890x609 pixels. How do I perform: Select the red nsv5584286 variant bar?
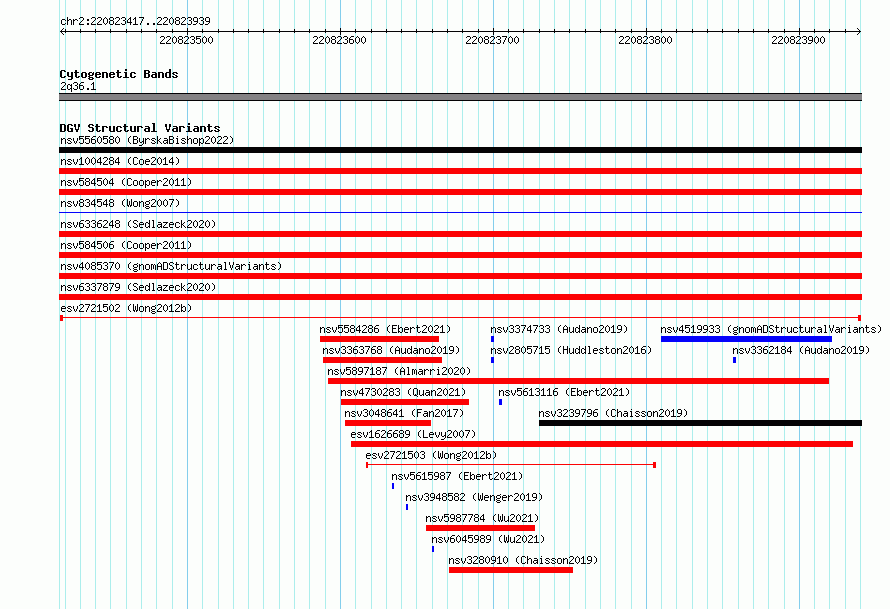click(379, 339)
